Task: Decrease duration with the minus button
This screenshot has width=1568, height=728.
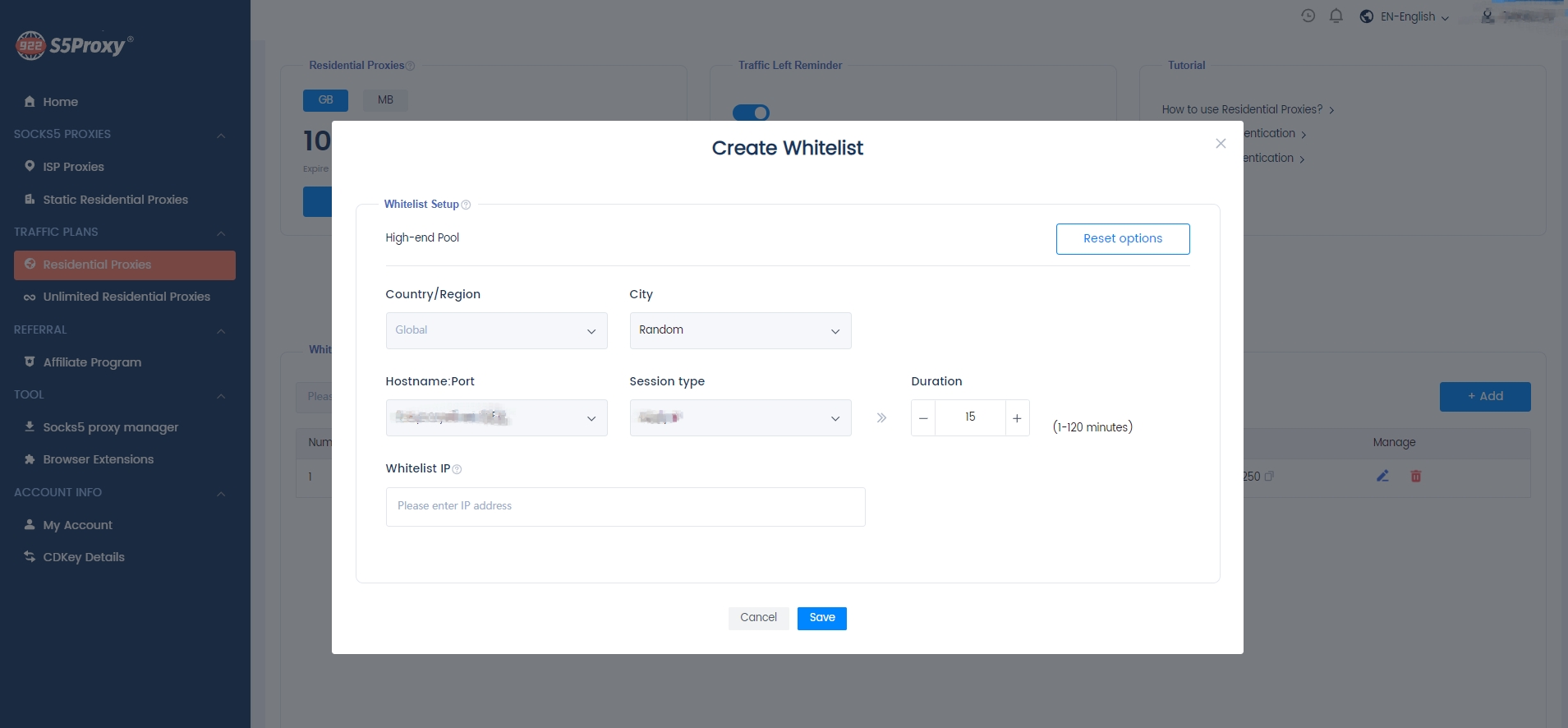Action: point(923,418)
